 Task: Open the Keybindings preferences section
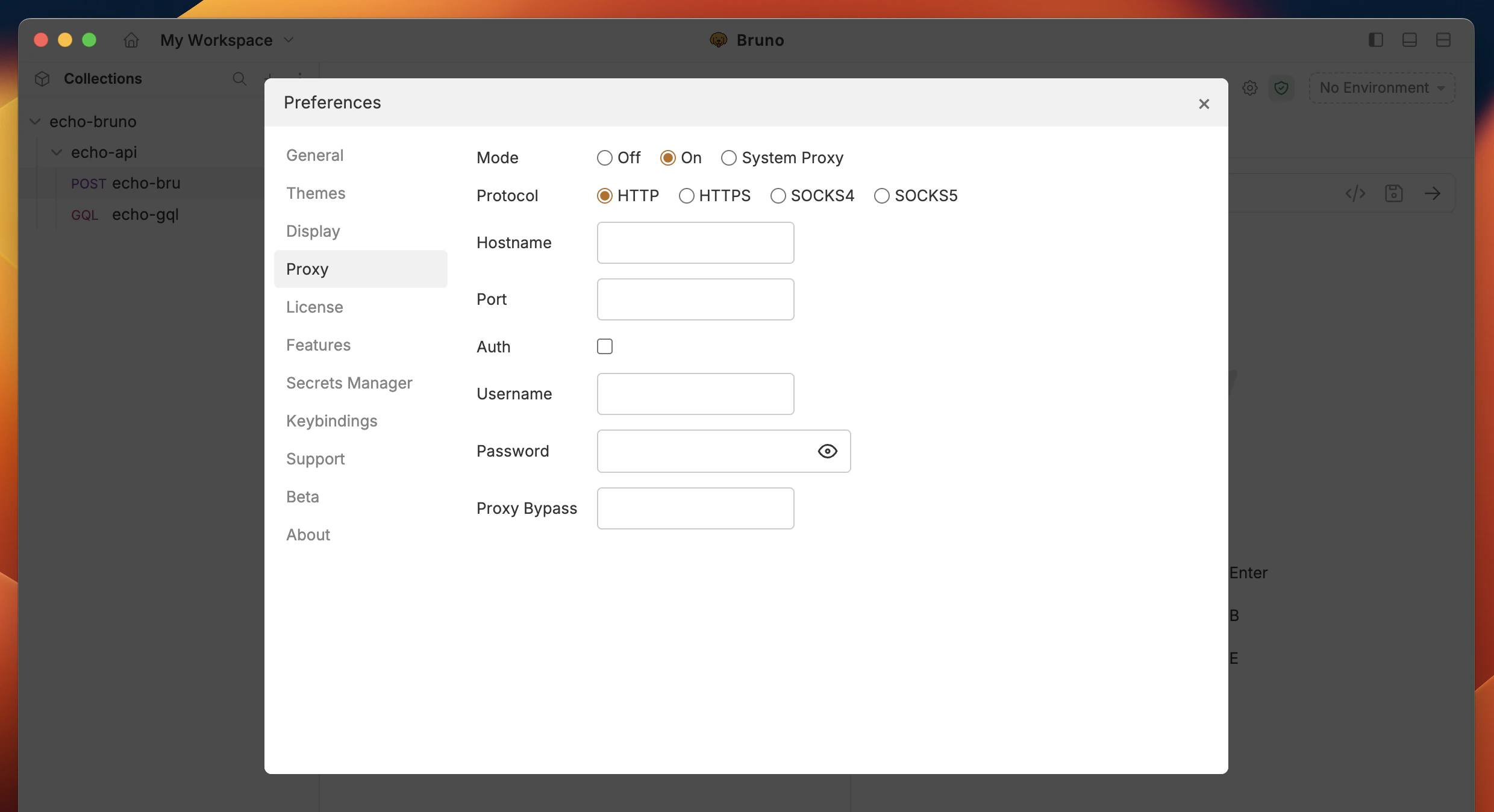tap(331, 420)
